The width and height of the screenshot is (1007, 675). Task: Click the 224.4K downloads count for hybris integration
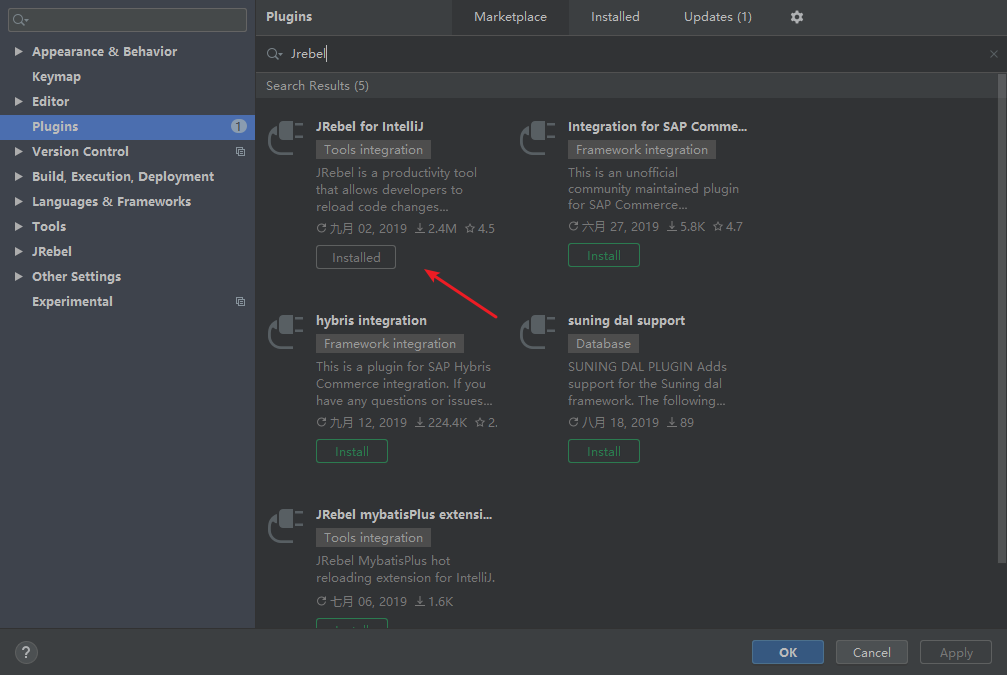click(441, 423)
